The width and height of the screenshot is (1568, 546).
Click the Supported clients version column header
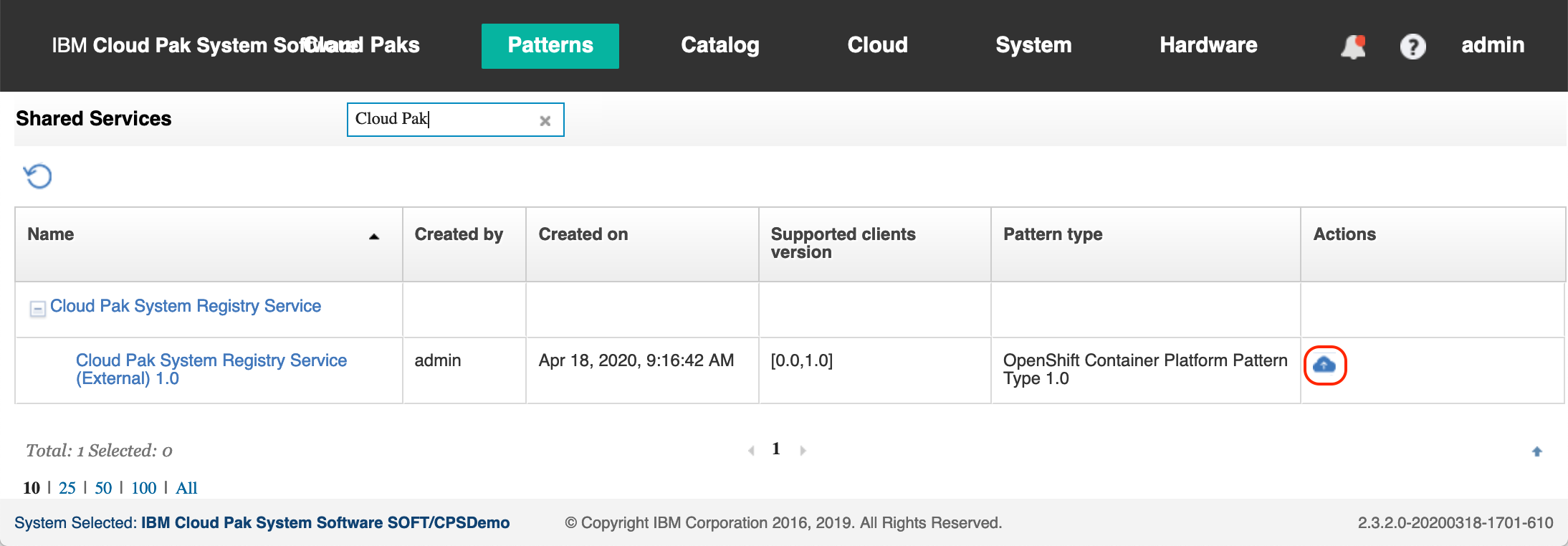tap(875, 244)
